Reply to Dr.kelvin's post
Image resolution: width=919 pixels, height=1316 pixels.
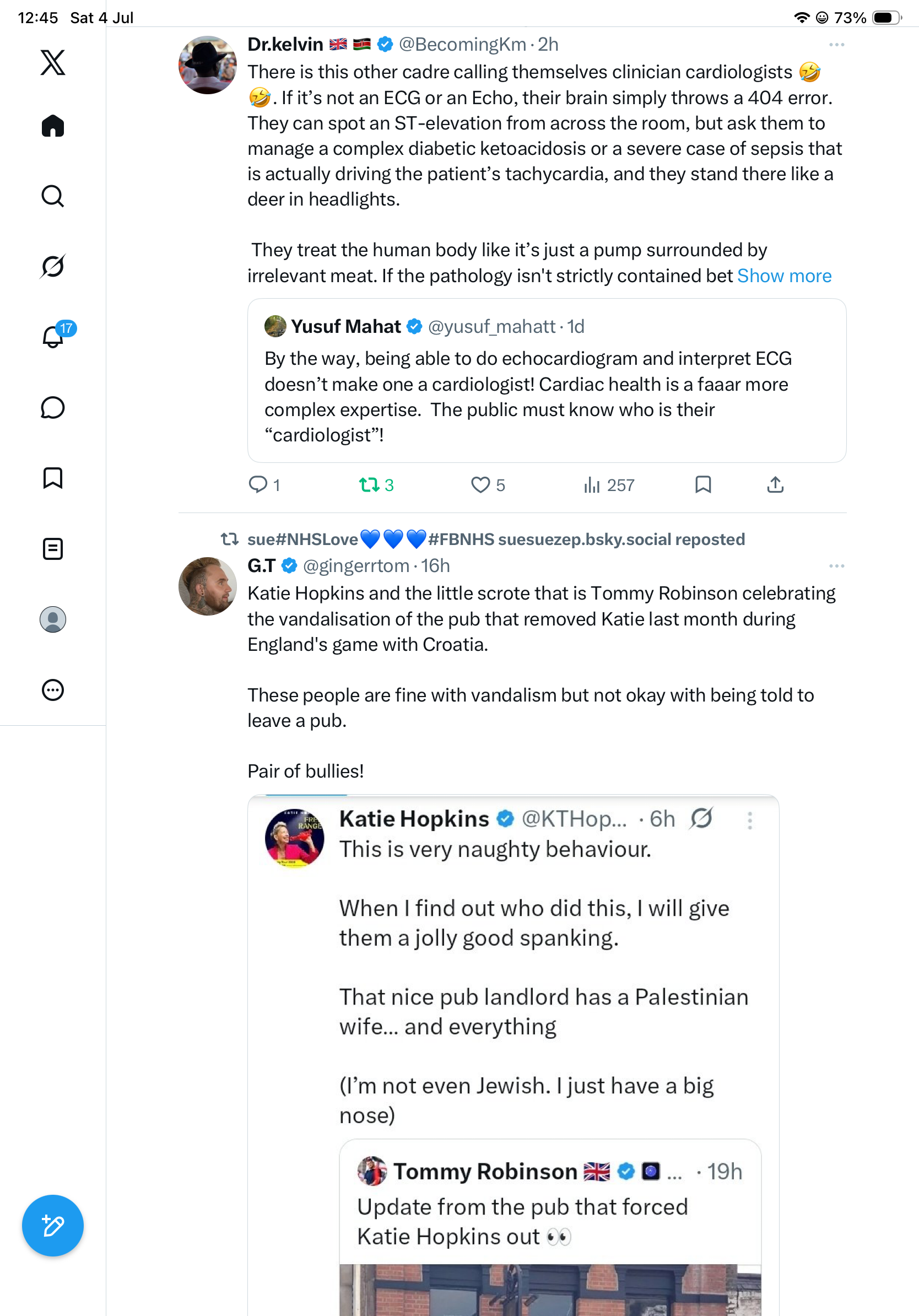click(264, 485)
